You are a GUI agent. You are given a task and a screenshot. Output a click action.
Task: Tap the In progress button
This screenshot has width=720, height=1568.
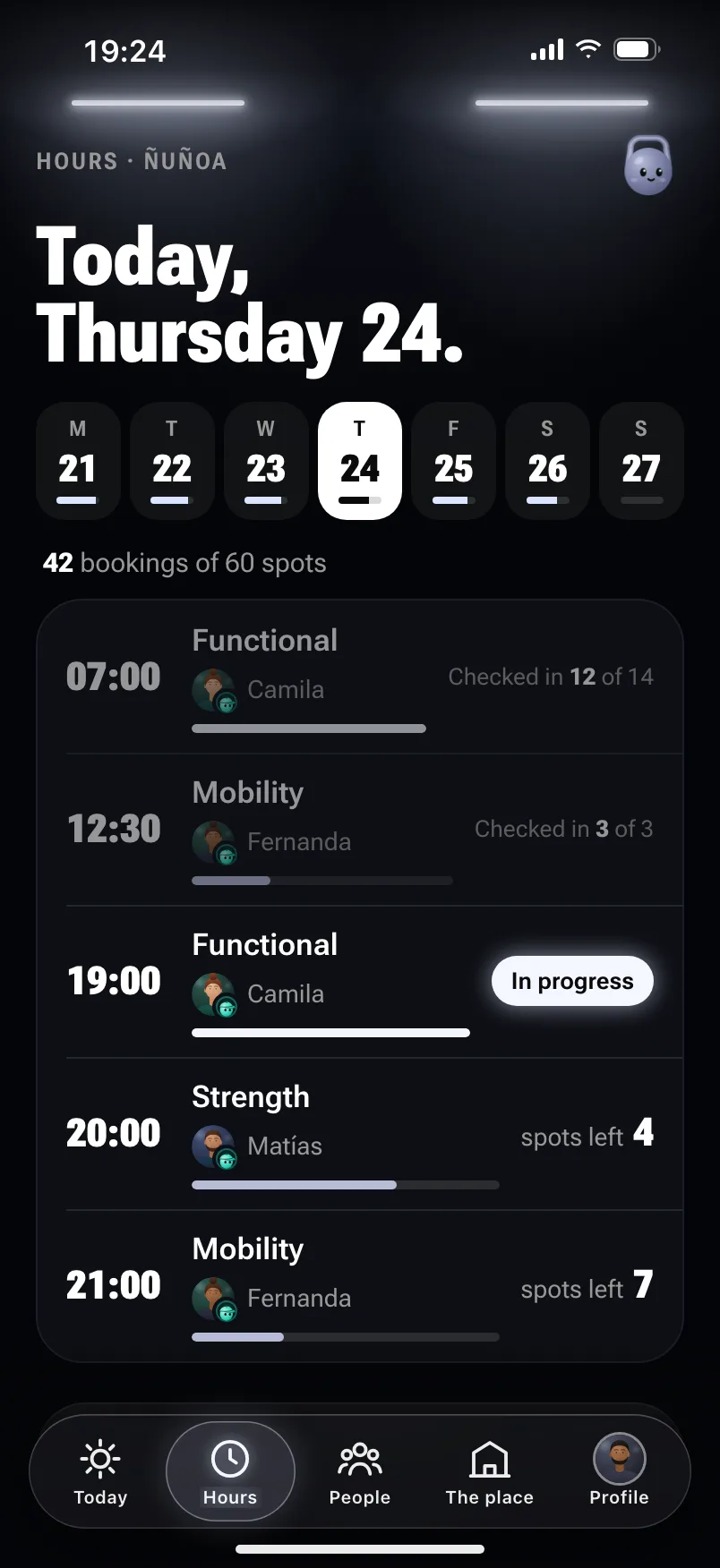572,981
